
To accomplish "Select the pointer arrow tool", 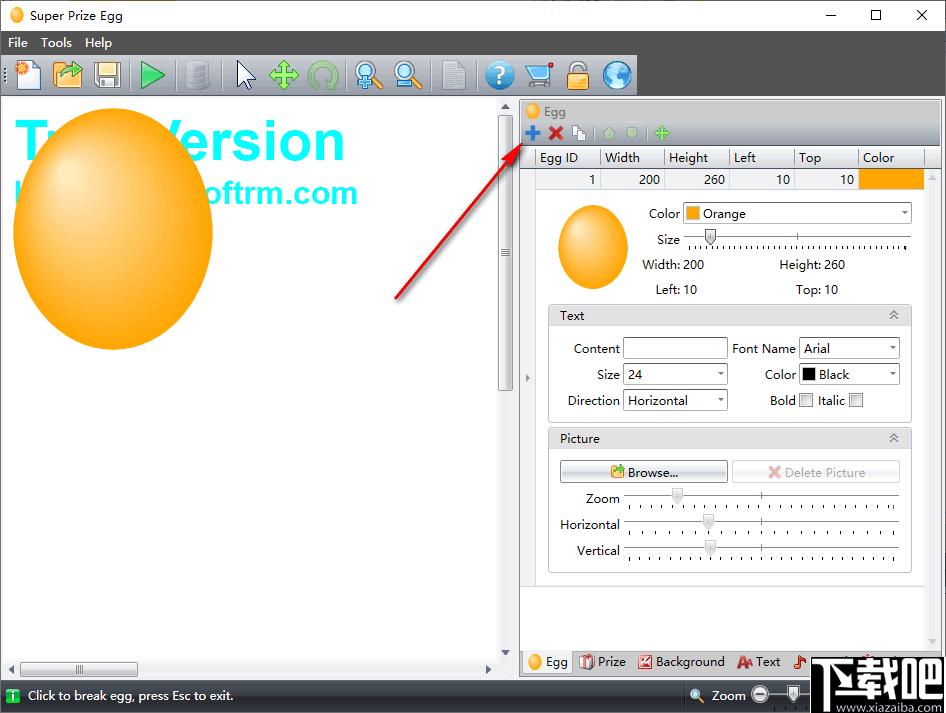I will click(245, 75).
